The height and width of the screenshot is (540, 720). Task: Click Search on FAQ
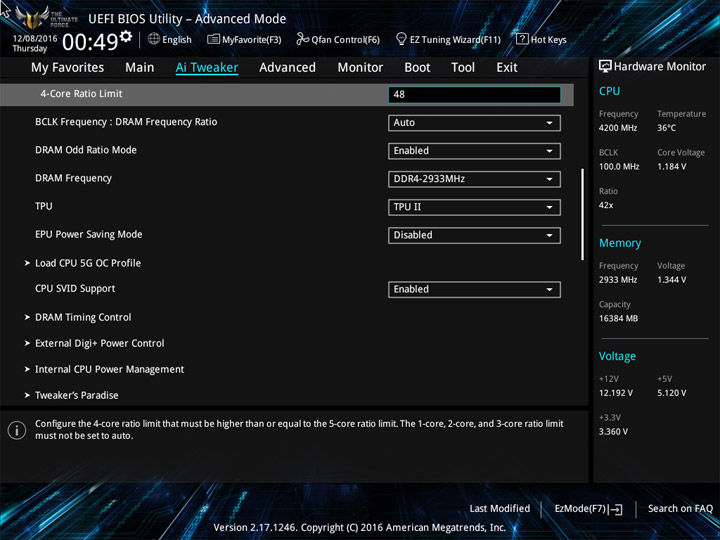tap(680, 509)
